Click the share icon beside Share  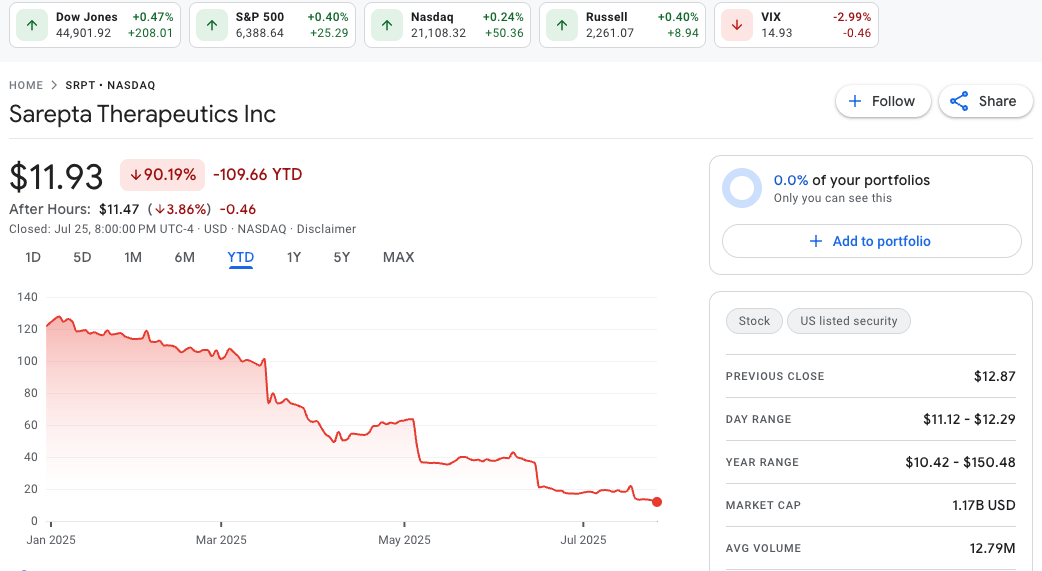[x=959, y=101]
